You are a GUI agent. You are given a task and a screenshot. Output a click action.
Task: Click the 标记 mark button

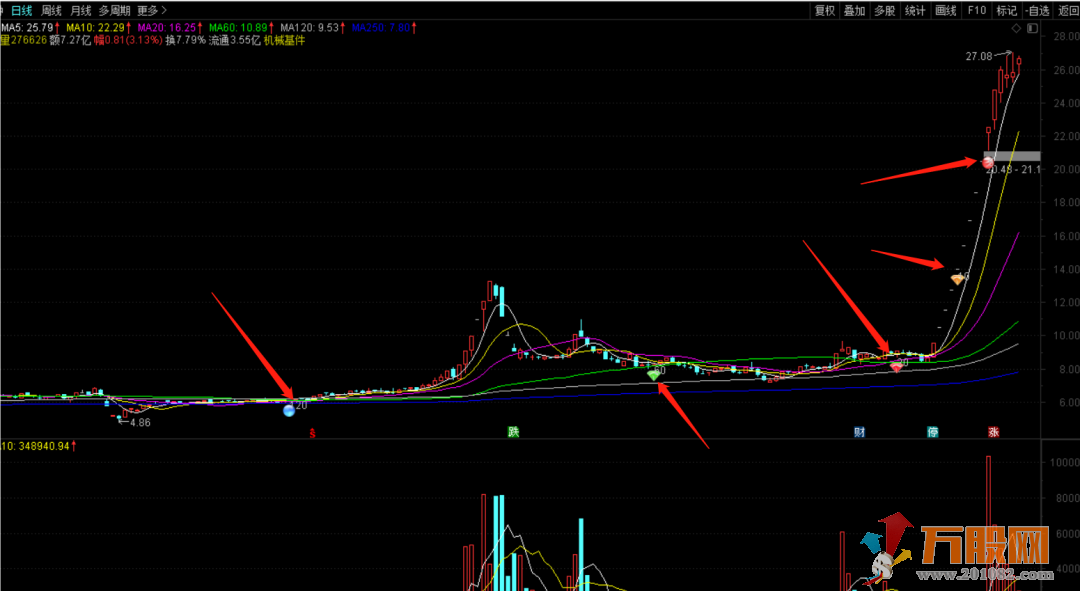point(1006,10)
